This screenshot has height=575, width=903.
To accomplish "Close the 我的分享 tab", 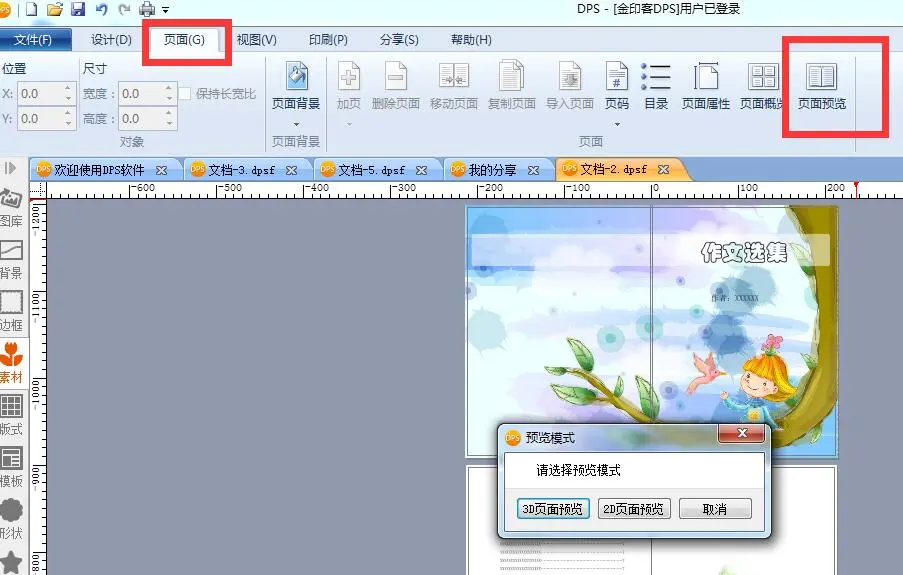I will tap(533, 171).
